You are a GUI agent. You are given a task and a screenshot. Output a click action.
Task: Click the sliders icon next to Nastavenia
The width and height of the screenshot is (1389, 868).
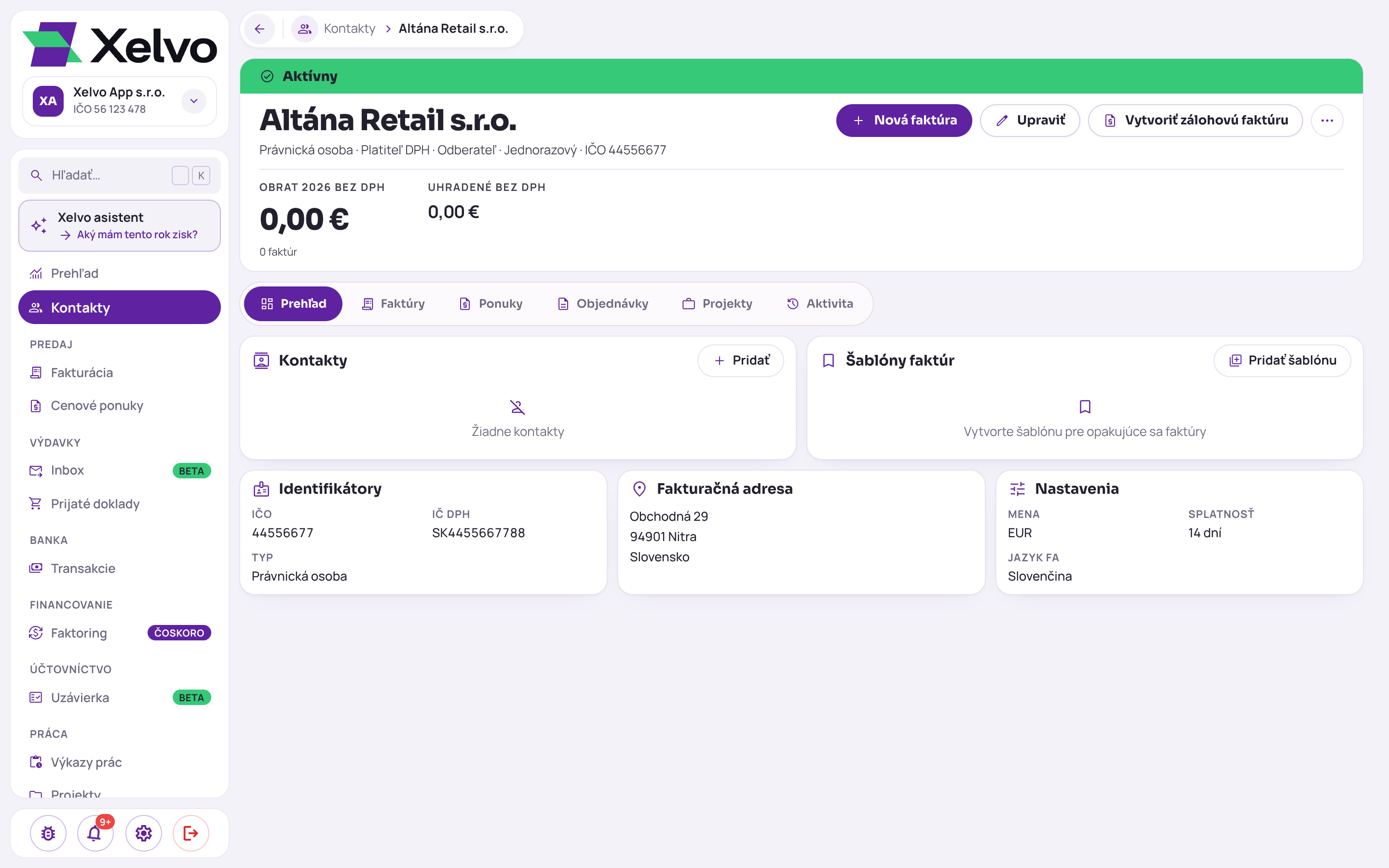(1017, 488)
